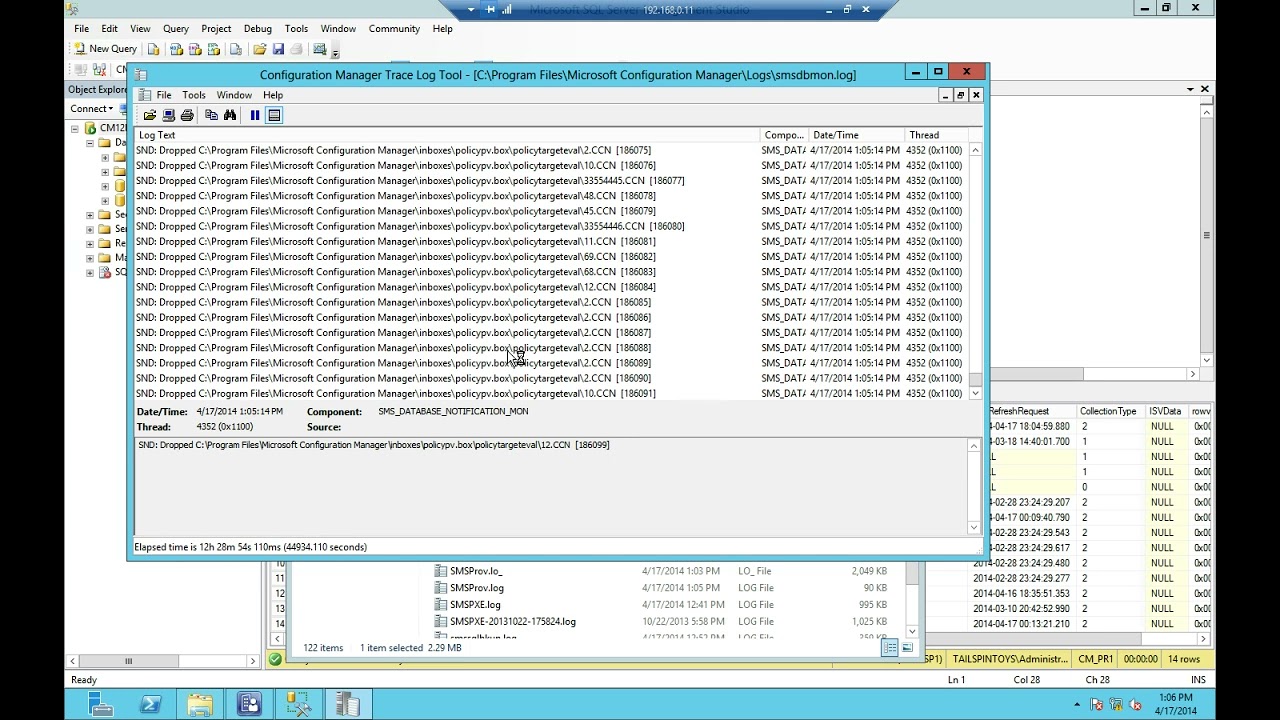Screen dimensions: 1280x720
Task: Open SSMS Debug menu
Action: click(258, 29)
